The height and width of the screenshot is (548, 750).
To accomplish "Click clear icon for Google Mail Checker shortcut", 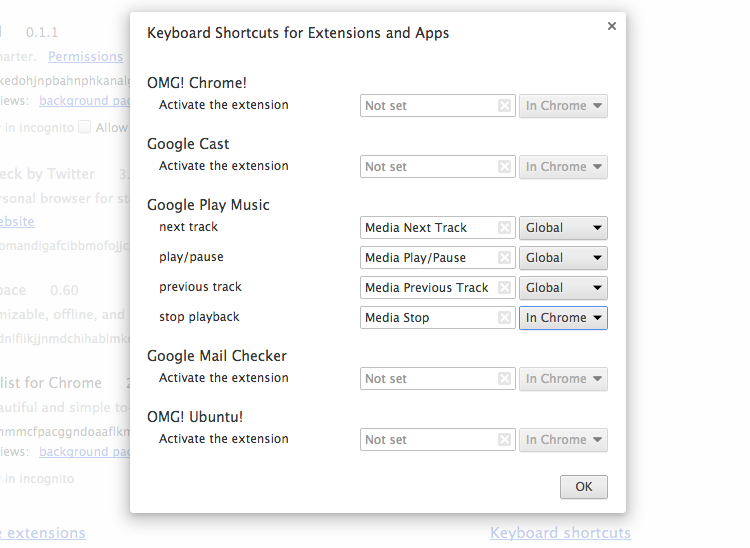I will 505,379.
